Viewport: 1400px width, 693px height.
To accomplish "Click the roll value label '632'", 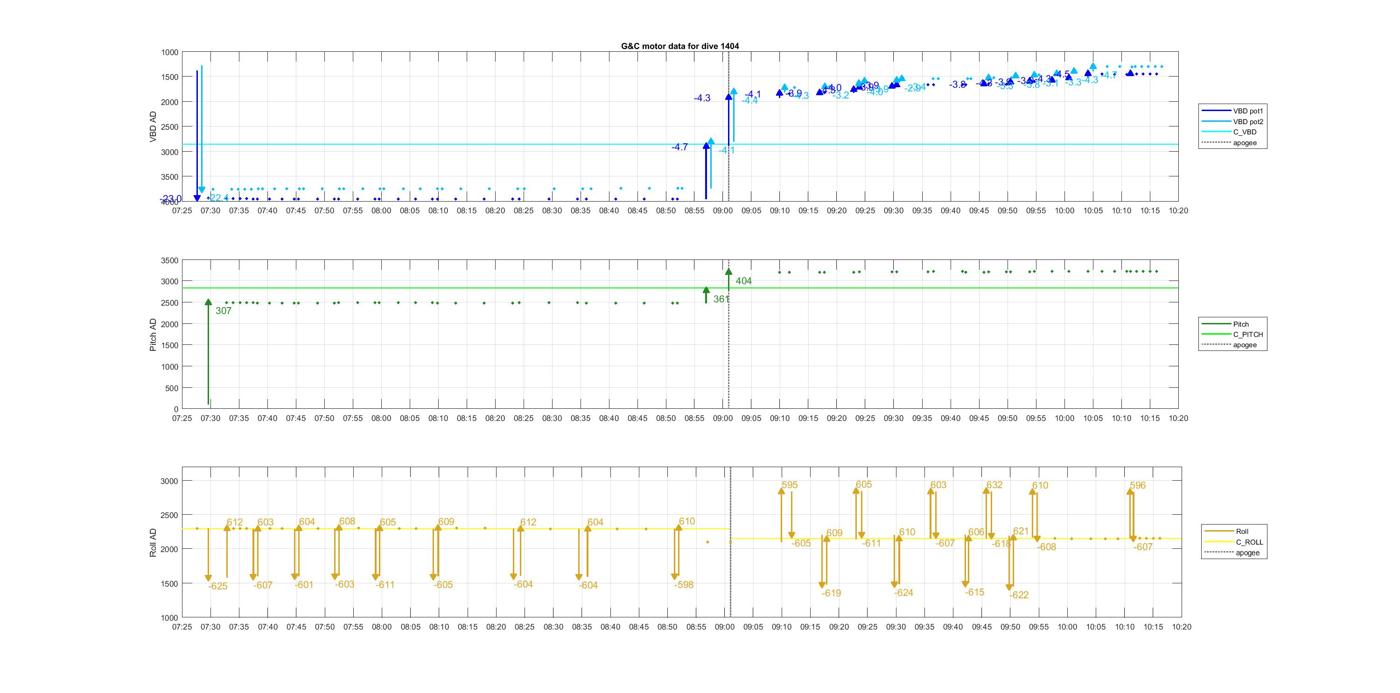I will tap(994, 485).
